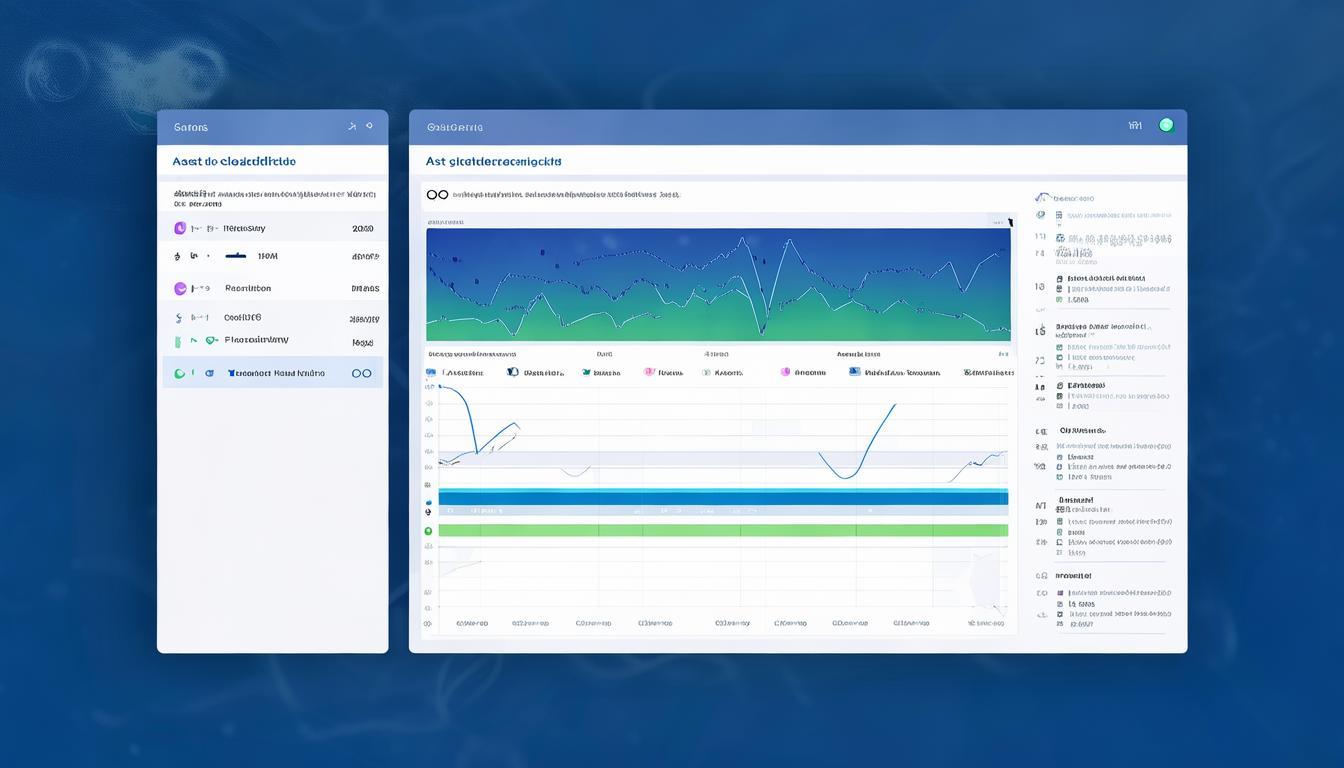Click the purple round icon in first list row
This screenshot has width=1344, height=768.
pyautogui.click(x=180, y=228)
